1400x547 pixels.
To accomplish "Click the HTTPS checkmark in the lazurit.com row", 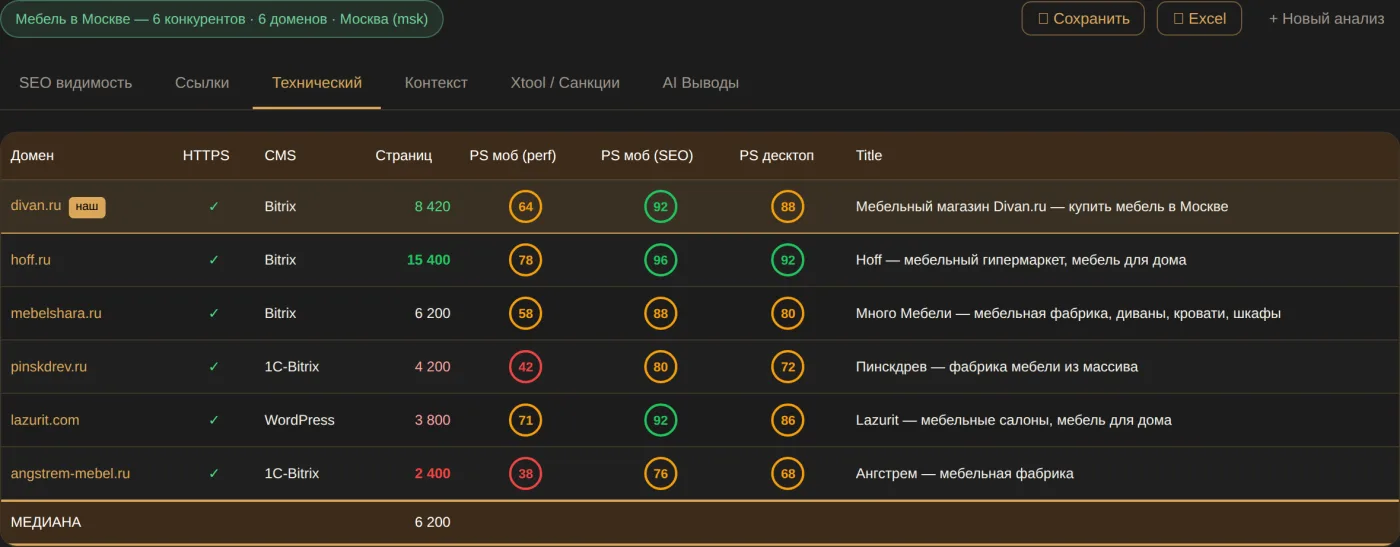I will [x=214, y=420].
